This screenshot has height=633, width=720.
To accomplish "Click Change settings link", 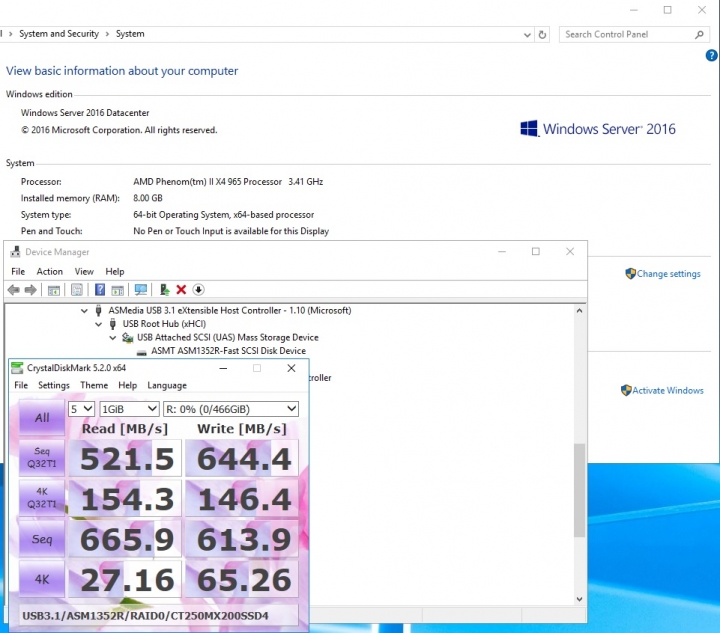I will [x=668, y=274].
